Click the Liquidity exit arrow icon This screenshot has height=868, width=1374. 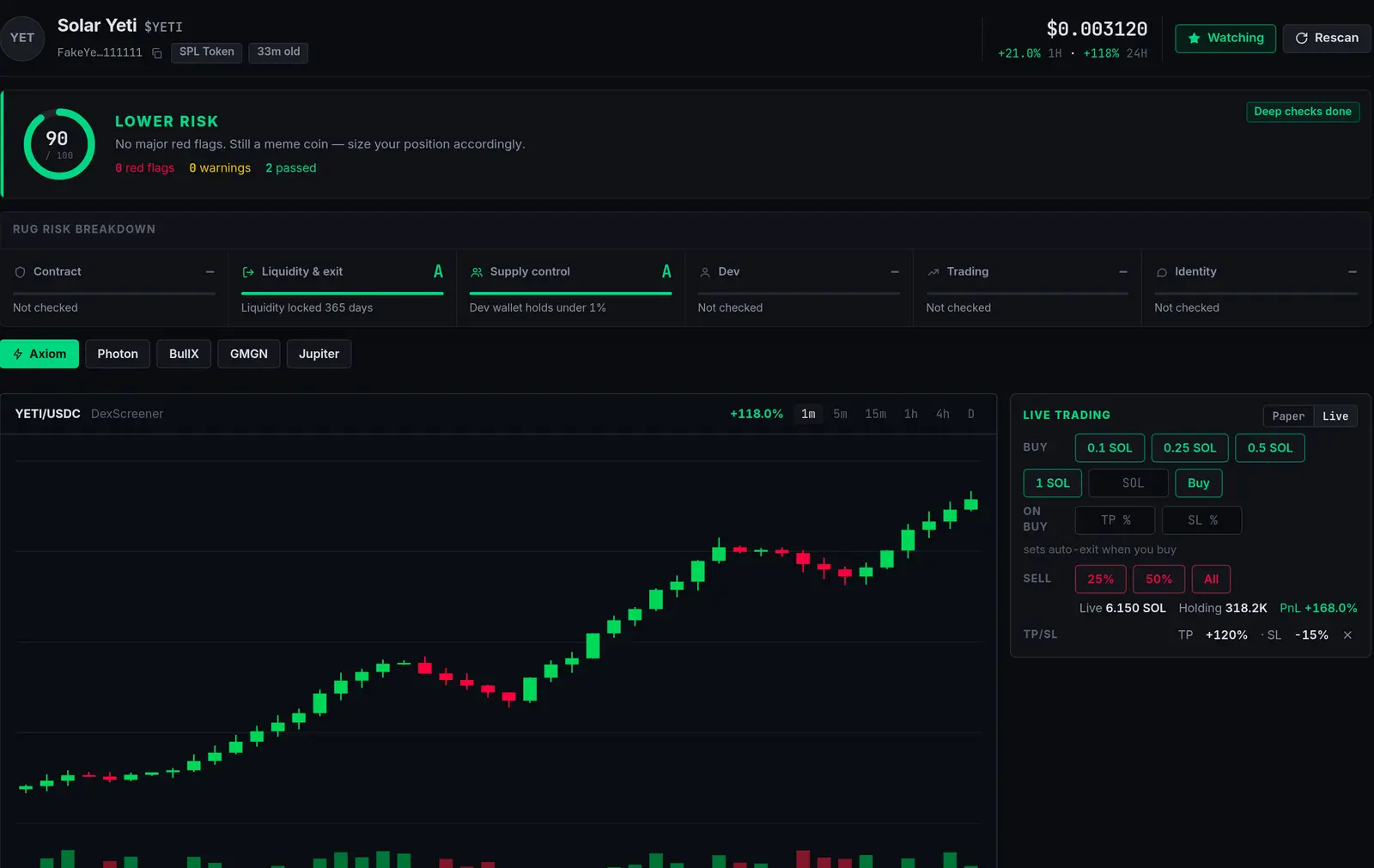(x=248, y=272)
